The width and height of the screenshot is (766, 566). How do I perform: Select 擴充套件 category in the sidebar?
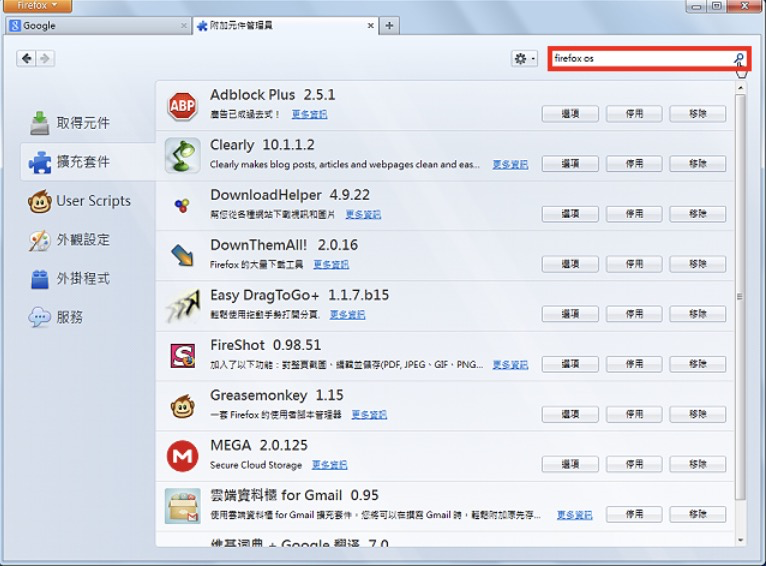point(88,162)
